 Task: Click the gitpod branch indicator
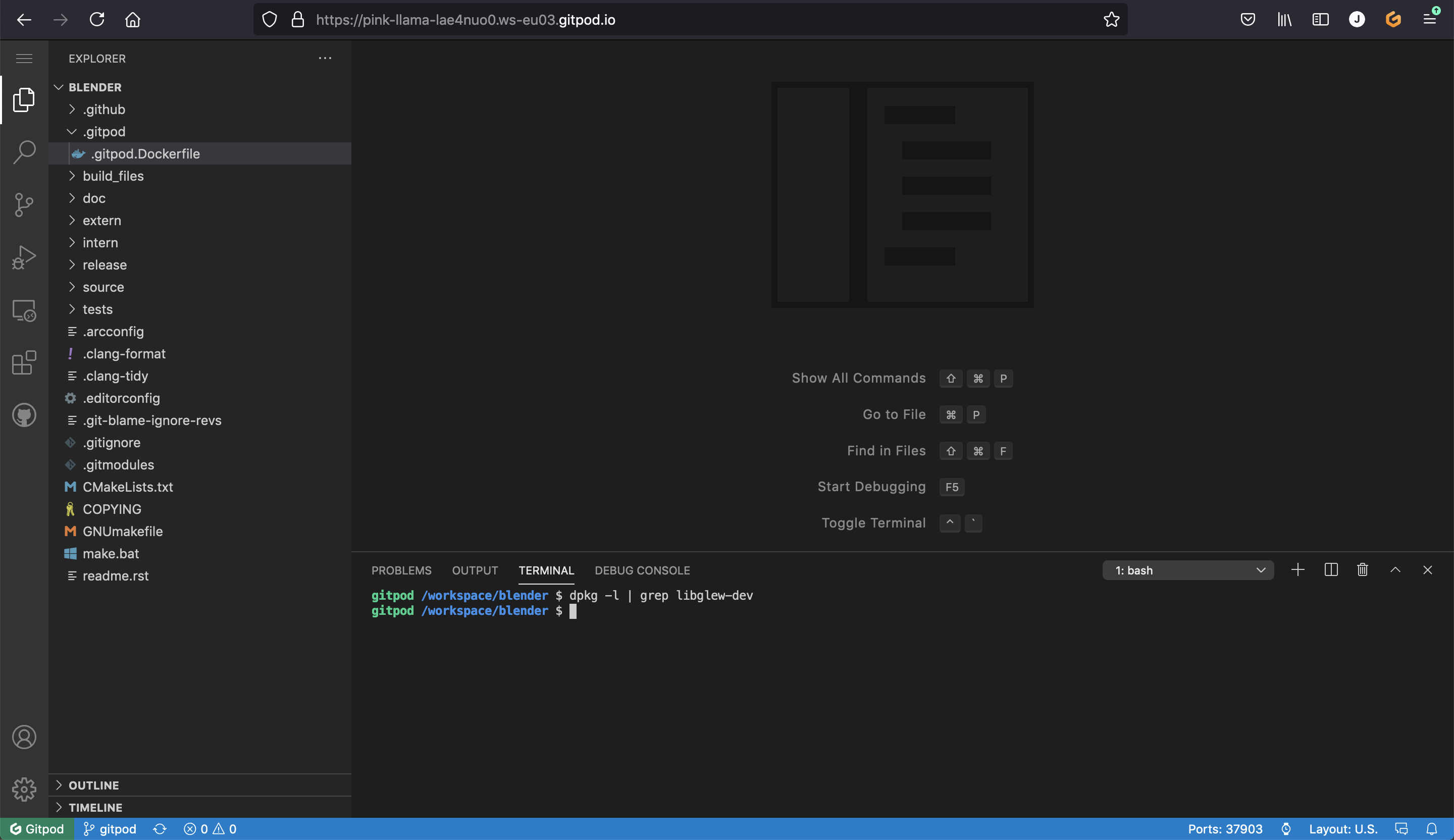(x=110, y=828)
